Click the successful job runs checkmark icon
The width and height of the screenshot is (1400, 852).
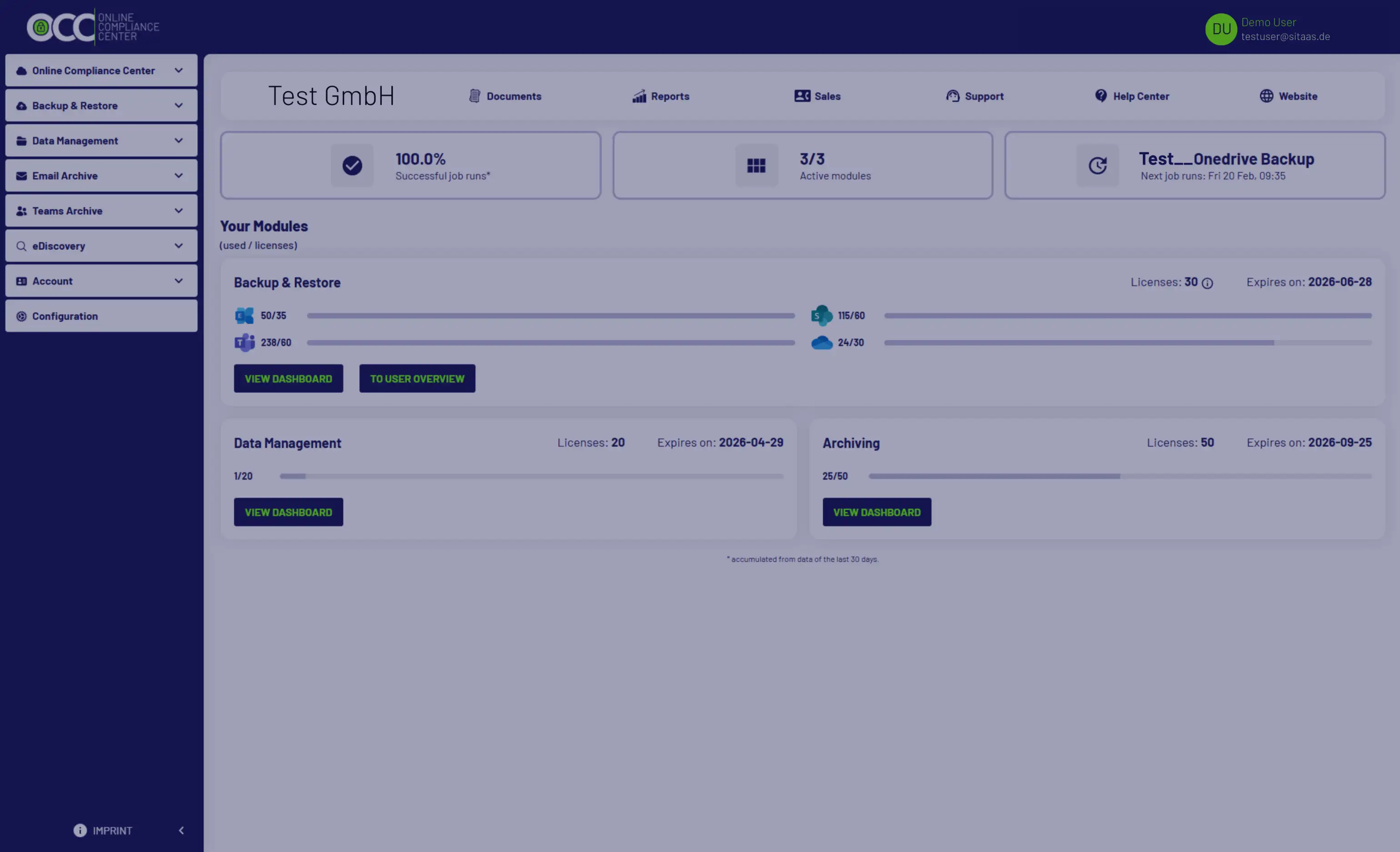click(x=352, y=165)
